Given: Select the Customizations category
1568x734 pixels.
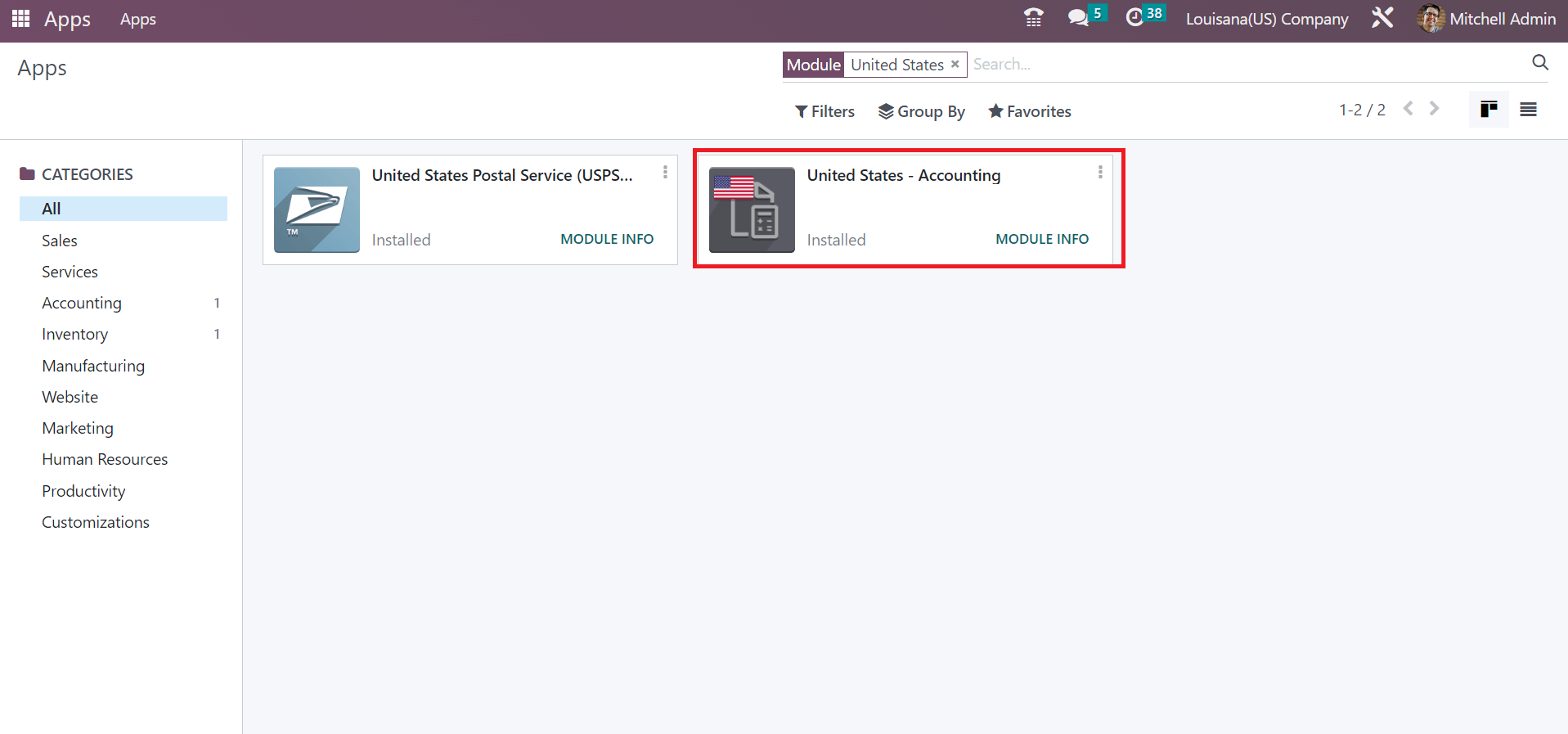Looking at the screenshot, I should click(x=124, y=522).
